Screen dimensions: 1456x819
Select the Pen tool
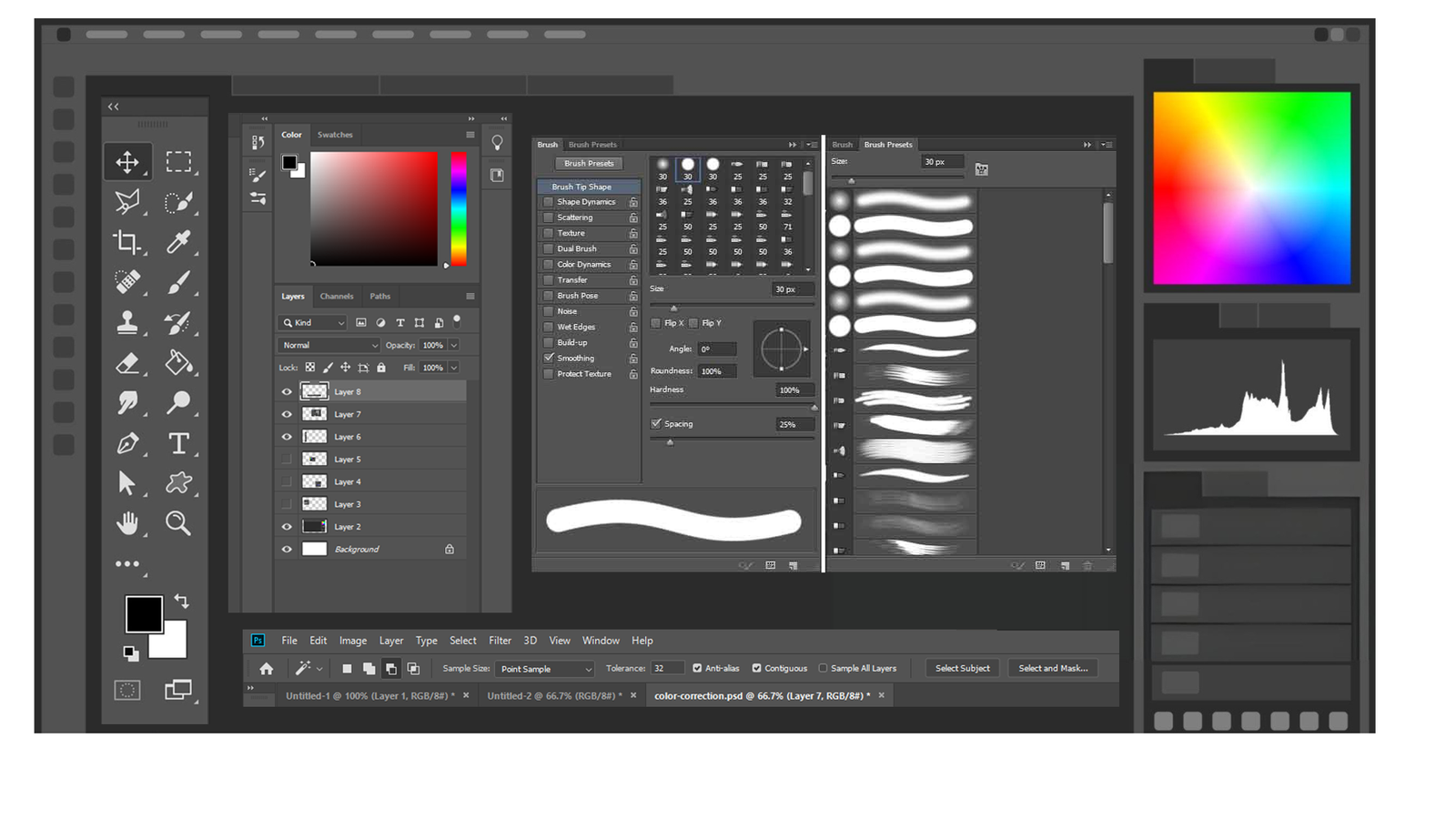pyautogui.click(x=127, y=443)
